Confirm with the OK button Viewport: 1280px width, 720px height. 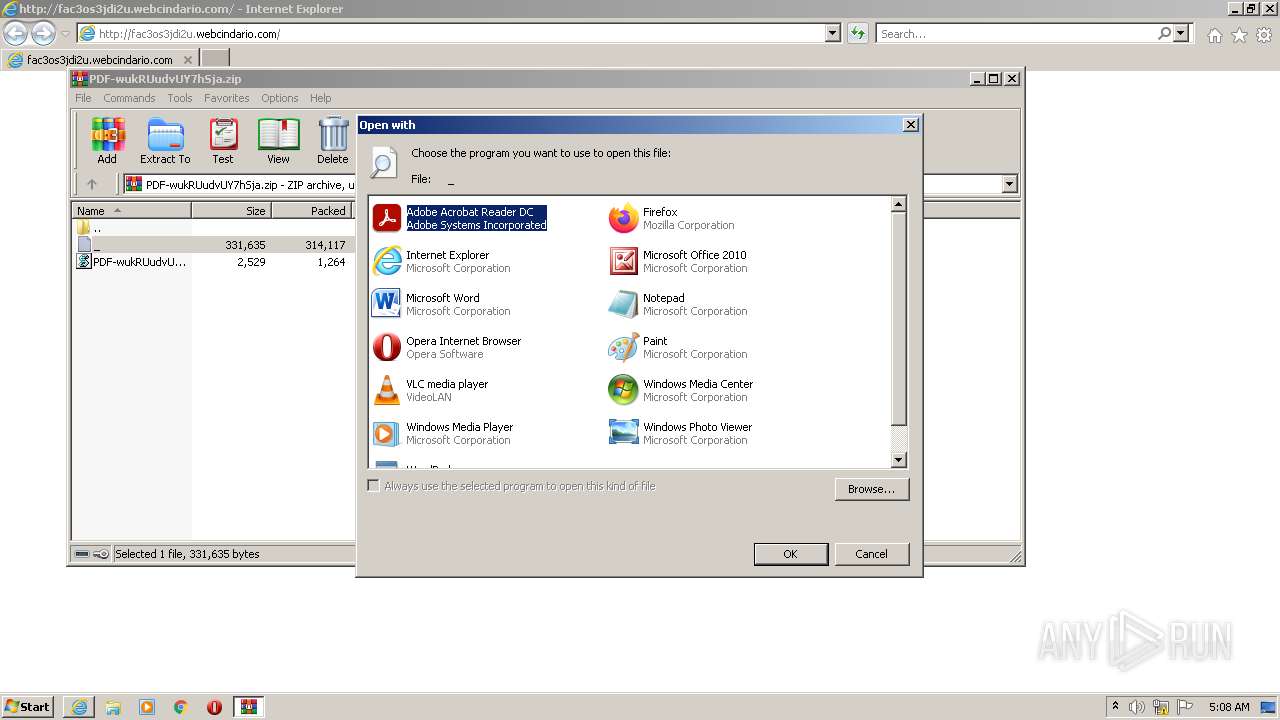pyautogui.click(x=790, y=554)
